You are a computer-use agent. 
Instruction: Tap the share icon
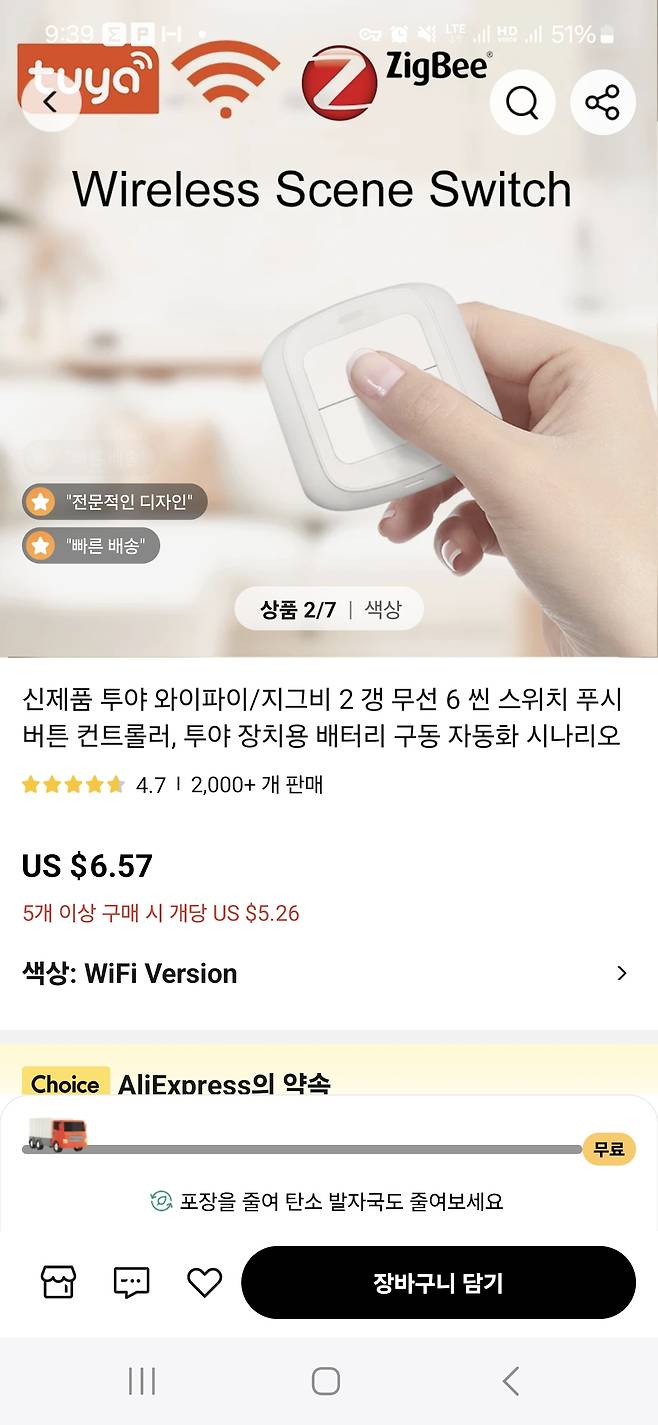[x=602, y=102]
